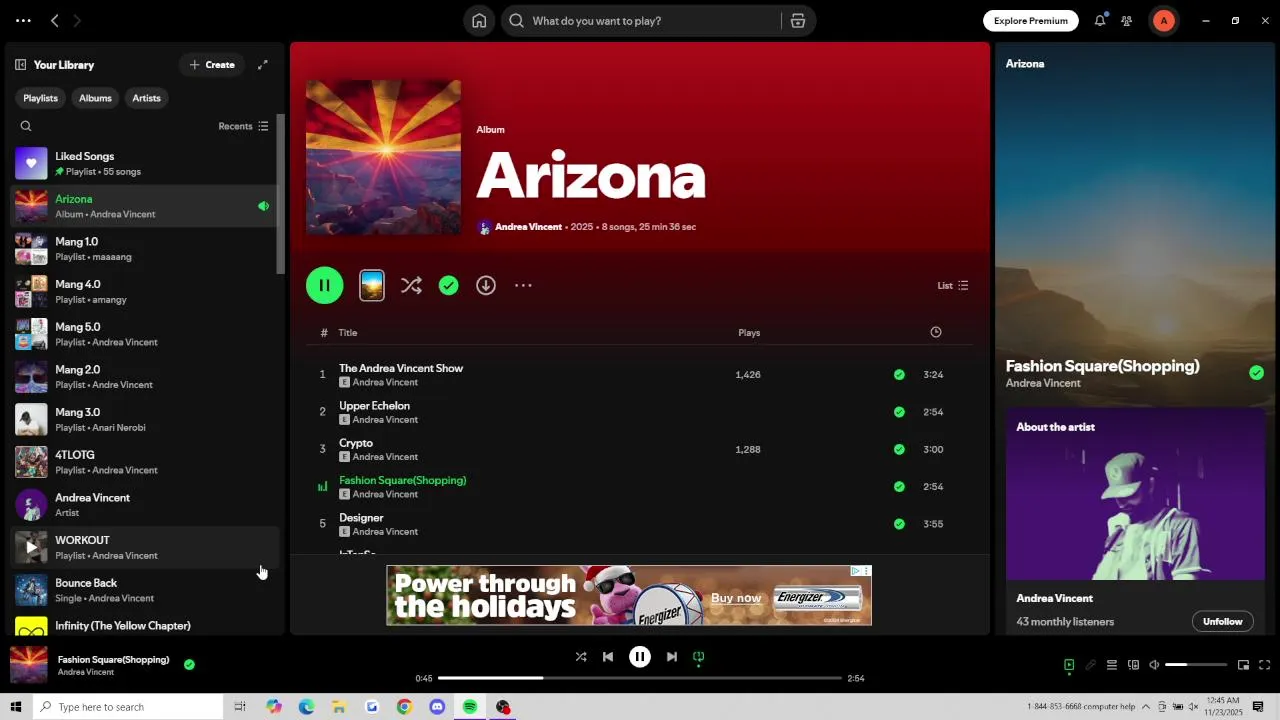This screenshot has width=1280, height=720.
Task: Toggle saved check for The Andrea Vincent Show
Action: [x=899, y=375]
